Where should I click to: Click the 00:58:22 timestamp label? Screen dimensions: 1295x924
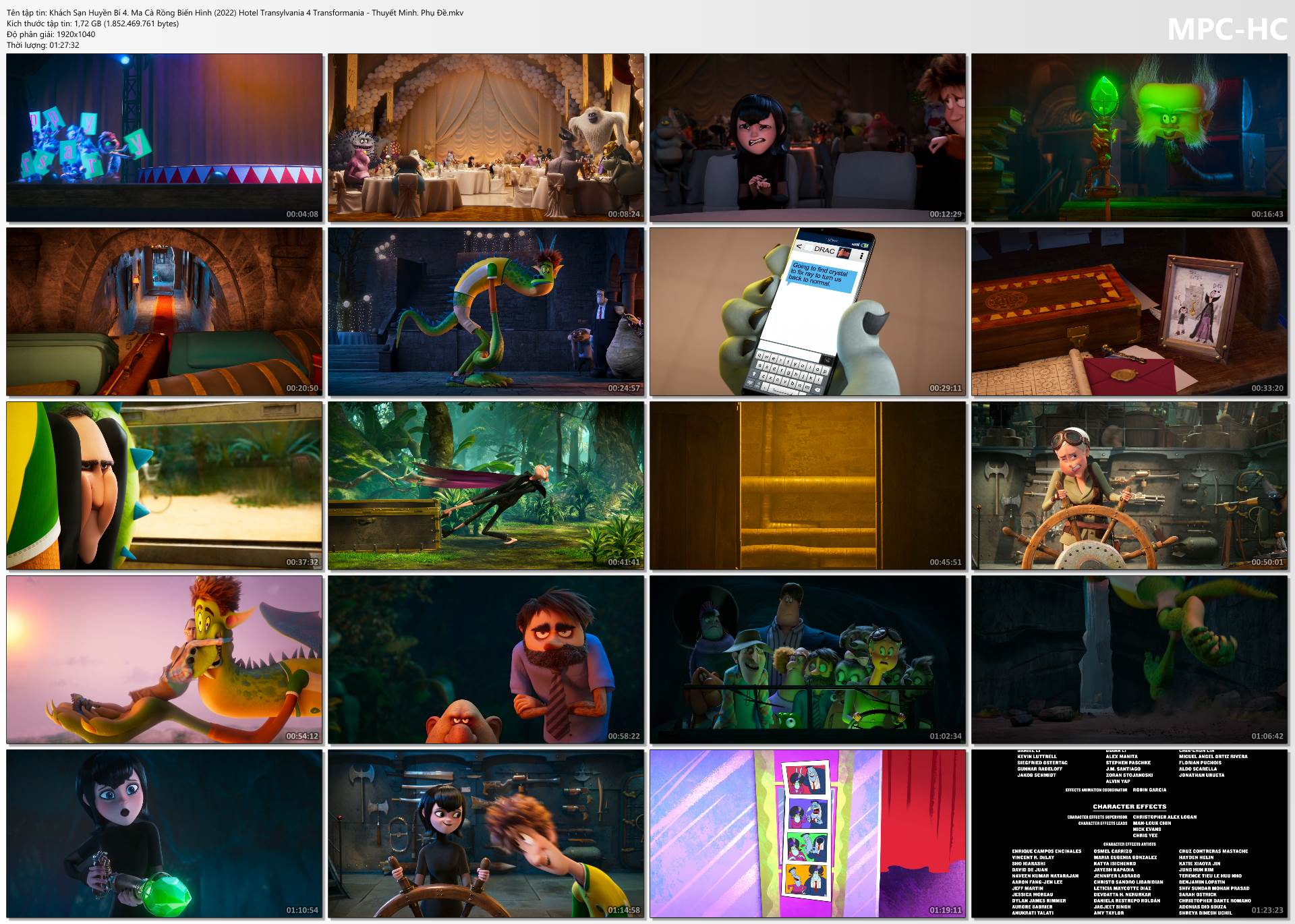tap(623, 737)
